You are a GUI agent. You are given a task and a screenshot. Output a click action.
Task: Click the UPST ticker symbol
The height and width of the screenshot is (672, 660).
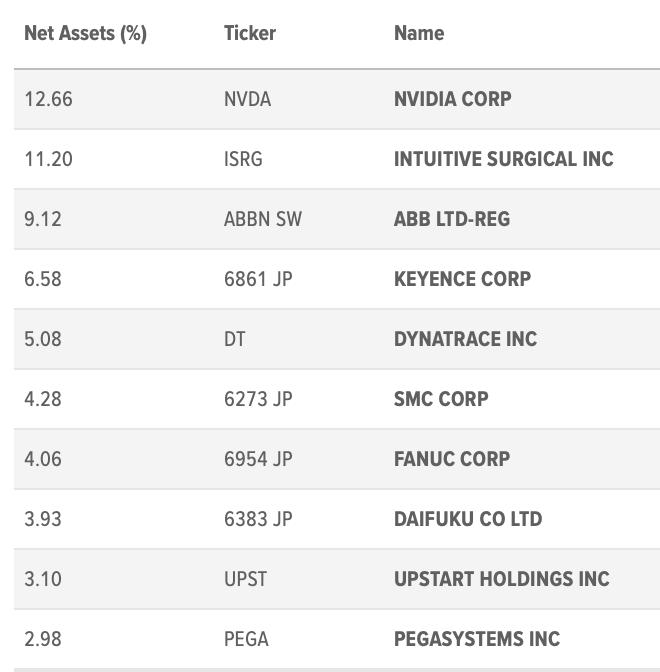click(x=245, y=579)
